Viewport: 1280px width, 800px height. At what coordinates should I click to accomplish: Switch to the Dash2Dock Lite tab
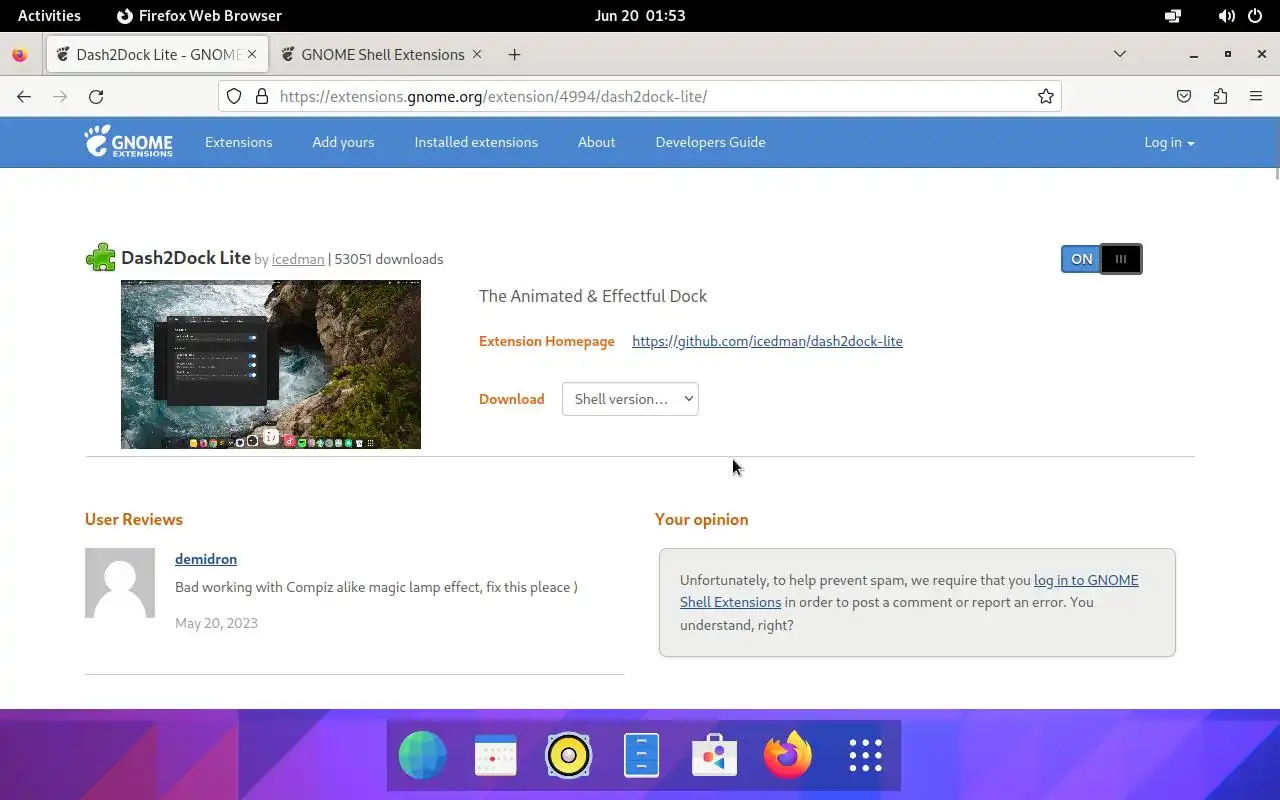click(157, 54)
